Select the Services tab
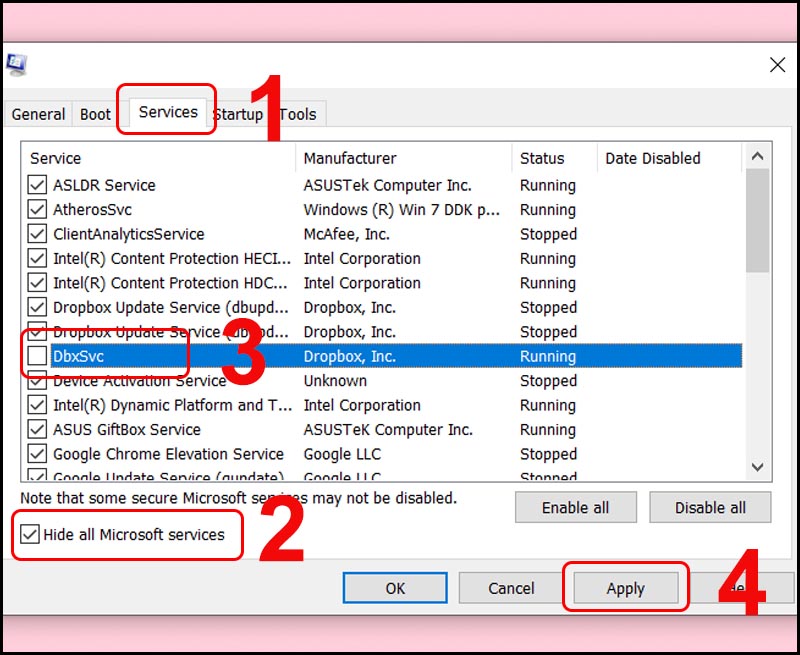This screenshot has width=800, height=655. tap(168, 112)
